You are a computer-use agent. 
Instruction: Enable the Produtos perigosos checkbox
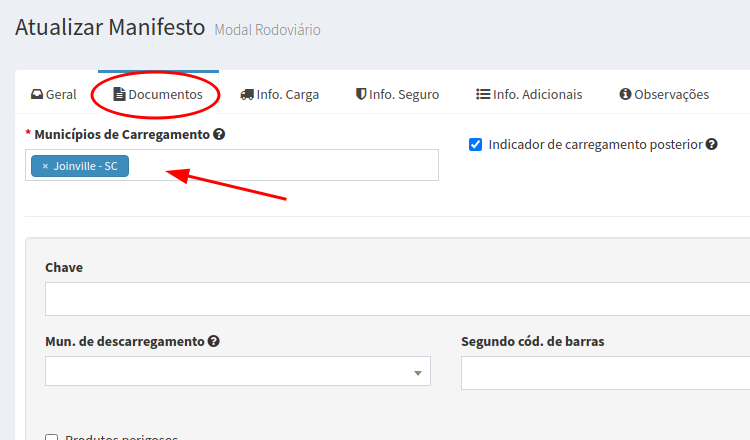52,438
